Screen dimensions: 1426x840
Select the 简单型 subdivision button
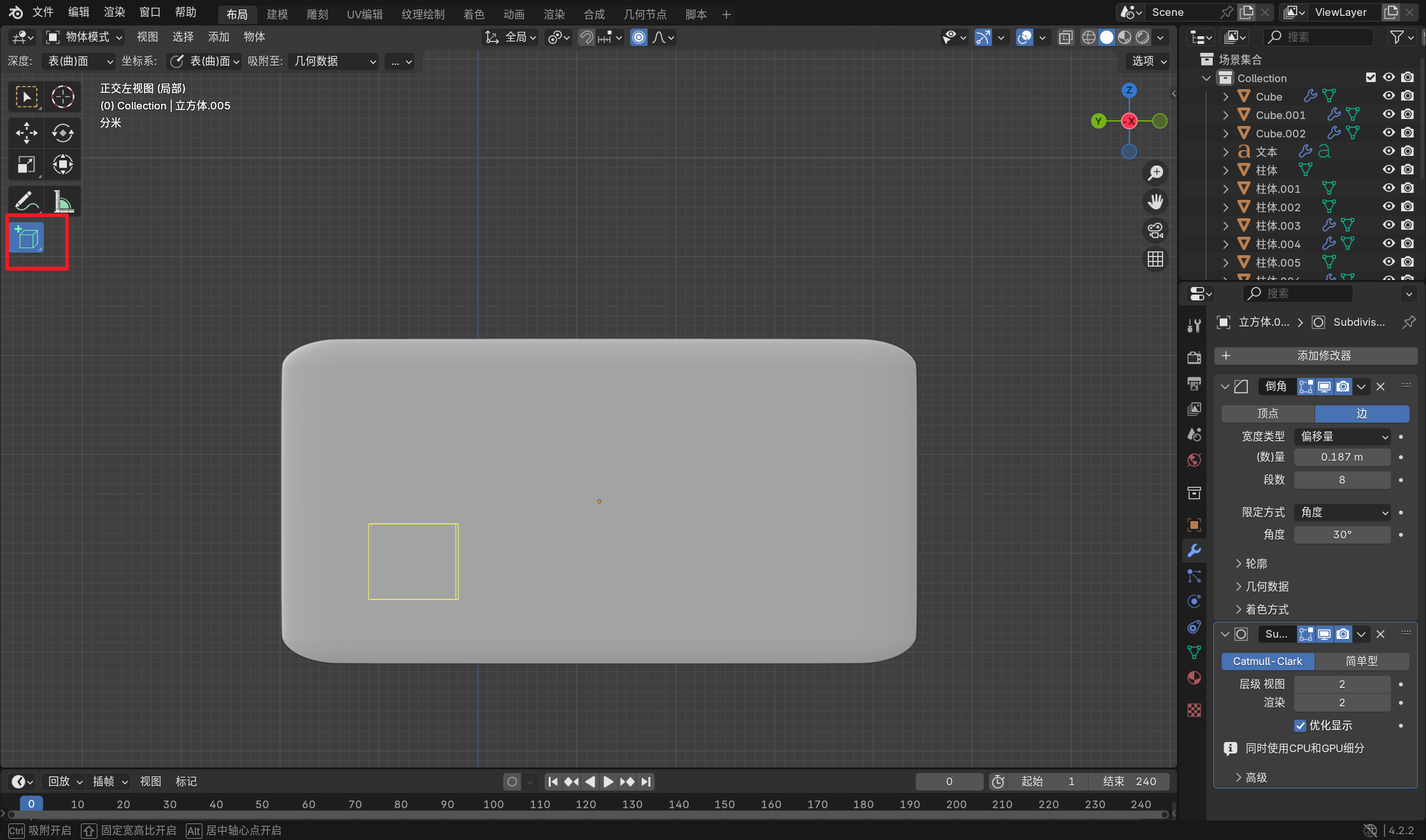point(1361,661)
